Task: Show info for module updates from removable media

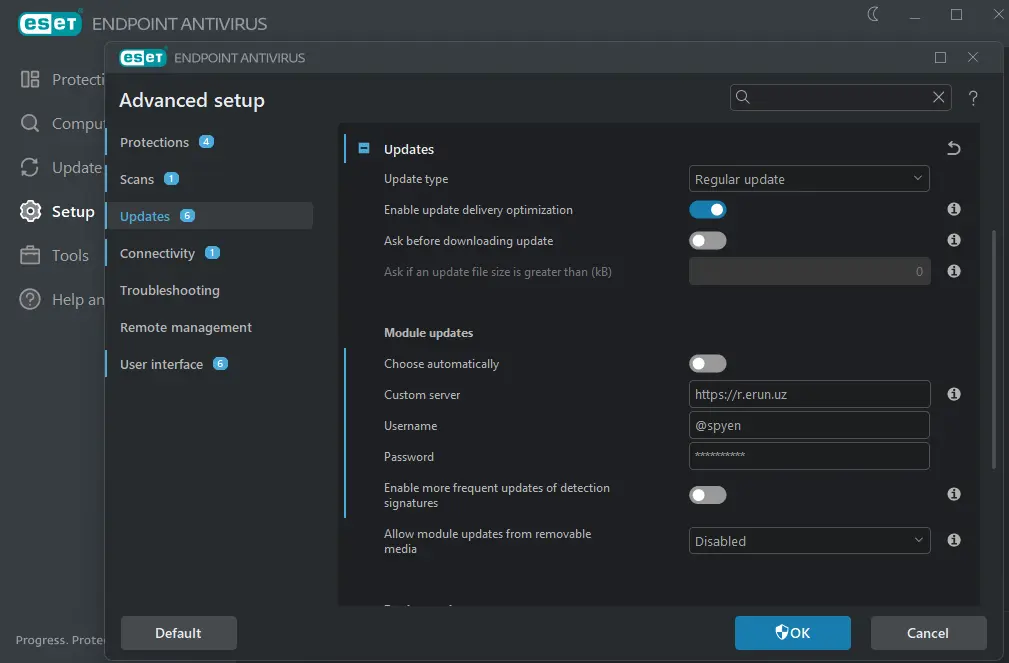Action: [954, 540]
